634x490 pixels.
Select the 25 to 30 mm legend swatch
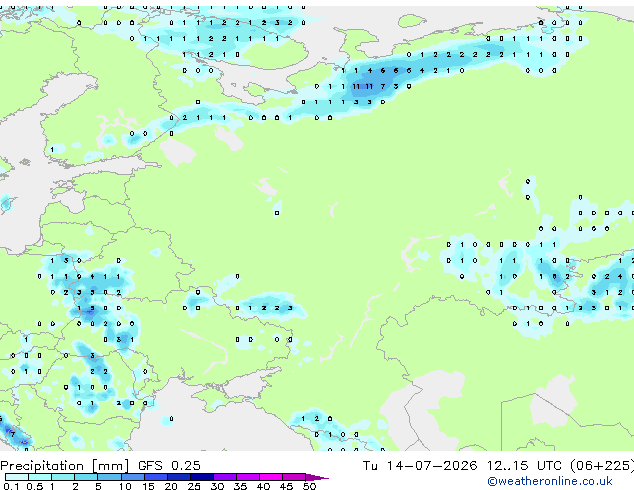tap(202, 477)
